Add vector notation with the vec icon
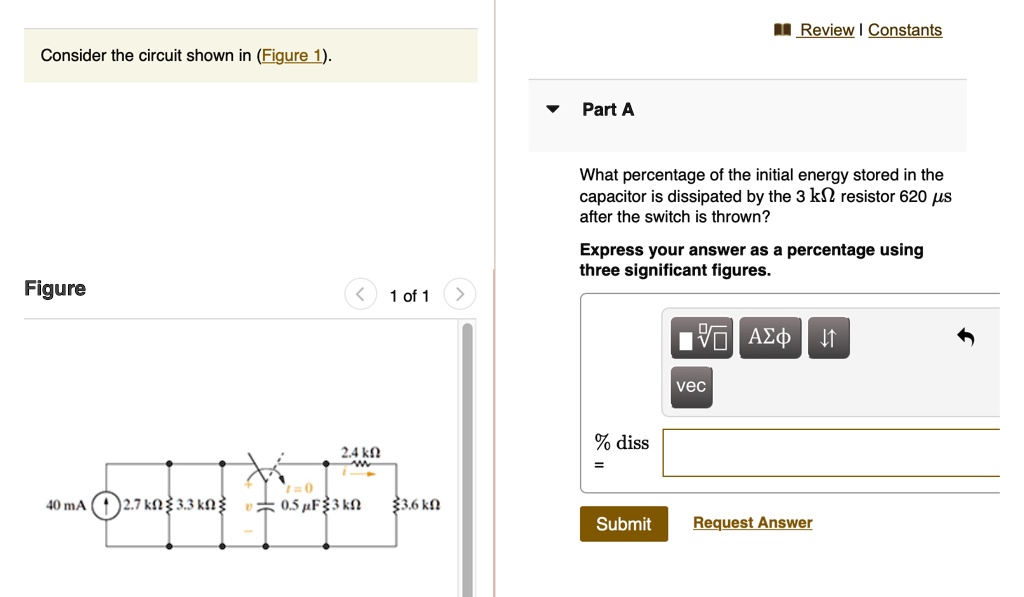The width and height of the screenshot is (1024, 597). tap(691, 387)
